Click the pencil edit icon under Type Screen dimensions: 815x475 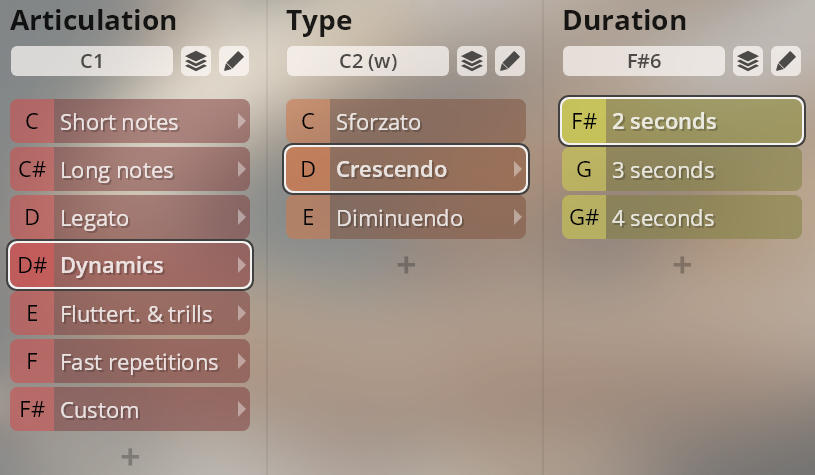tap(510, 61)
